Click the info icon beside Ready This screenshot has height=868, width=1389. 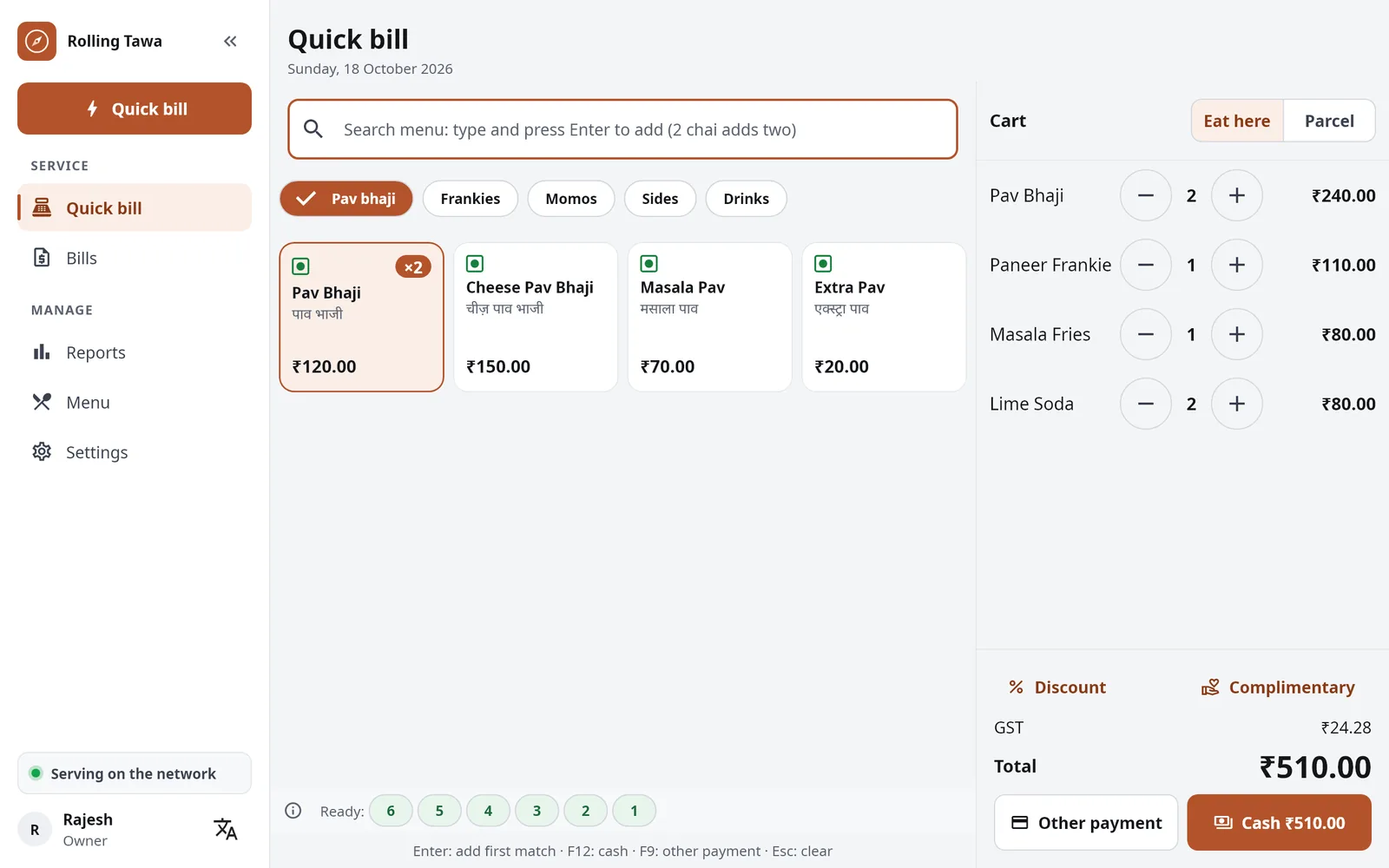point(293,811)
